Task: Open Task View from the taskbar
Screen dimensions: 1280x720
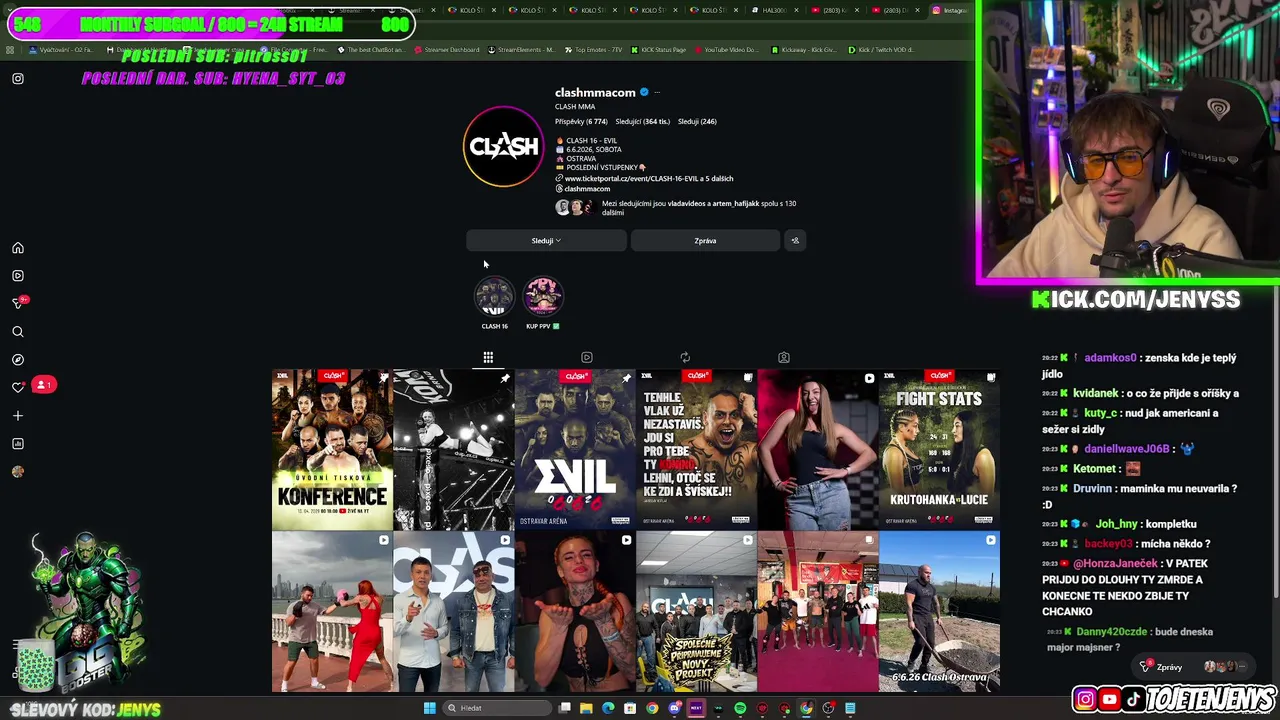Action: click(x=565, y=708)
